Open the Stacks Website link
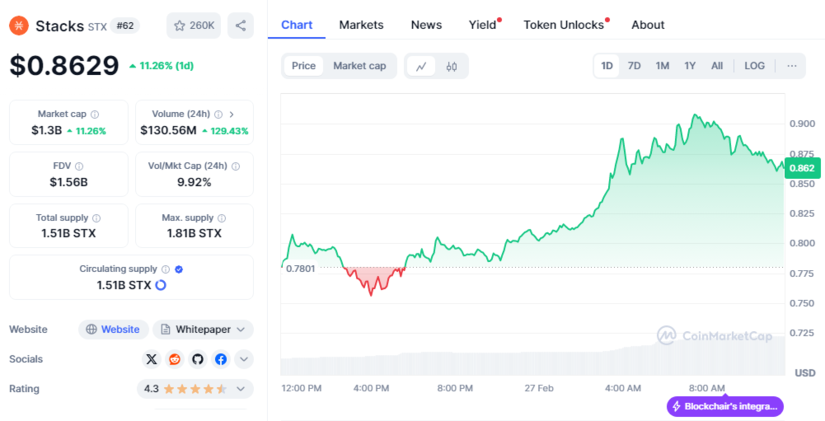 tap(113, 329)
